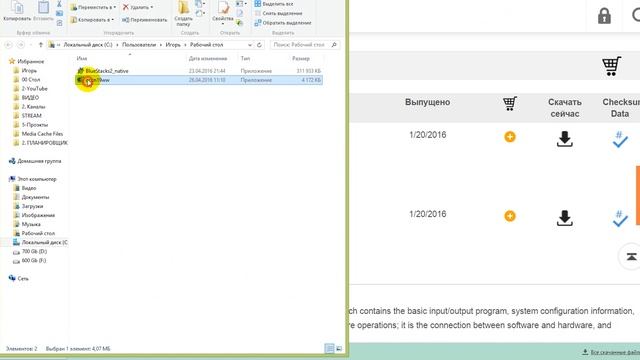Open Загрузки under Этот компьютер

(32, 207)
